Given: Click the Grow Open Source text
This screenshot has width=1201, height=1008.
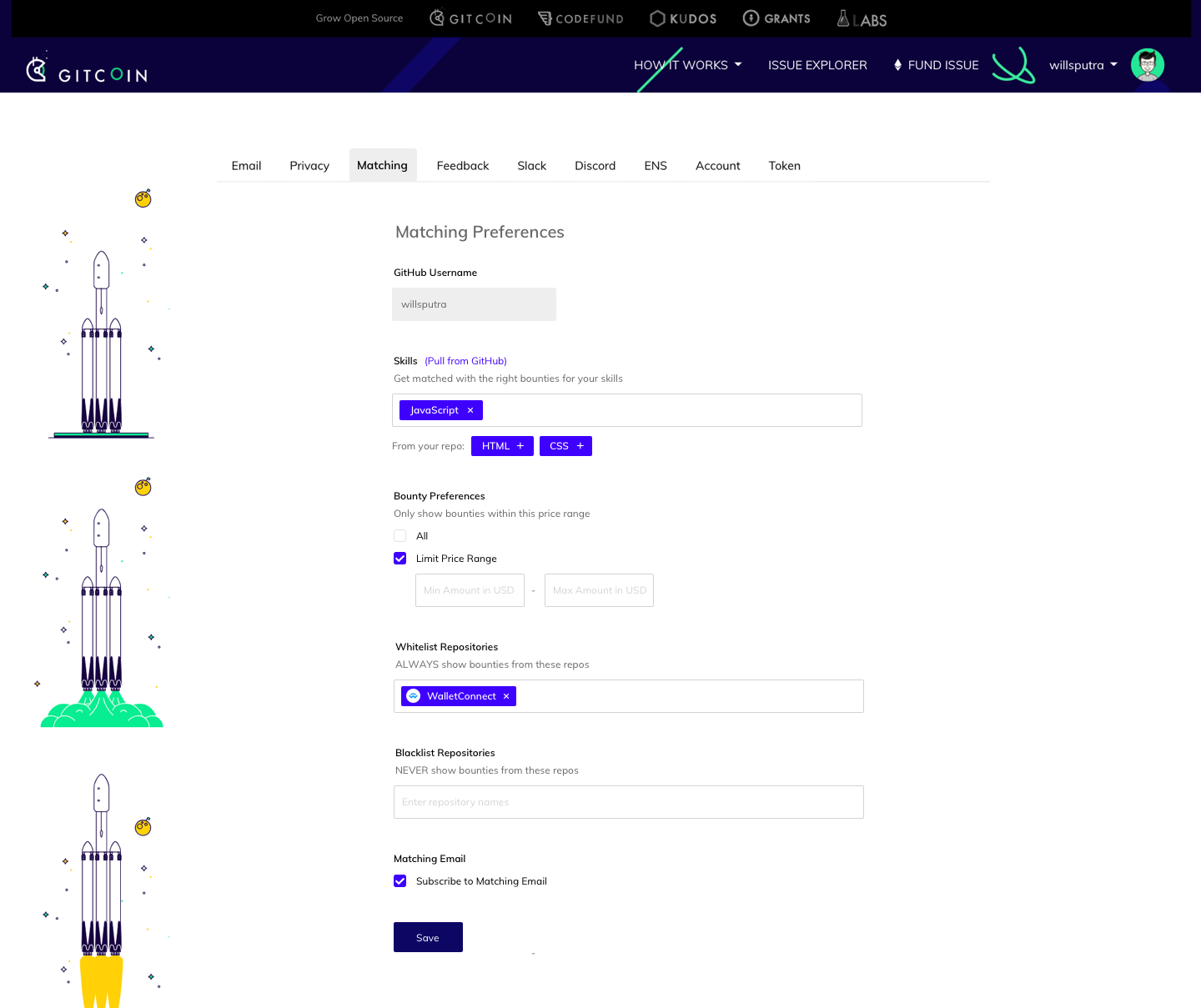Looking at the screenshot, I should [x=359, y=18].
